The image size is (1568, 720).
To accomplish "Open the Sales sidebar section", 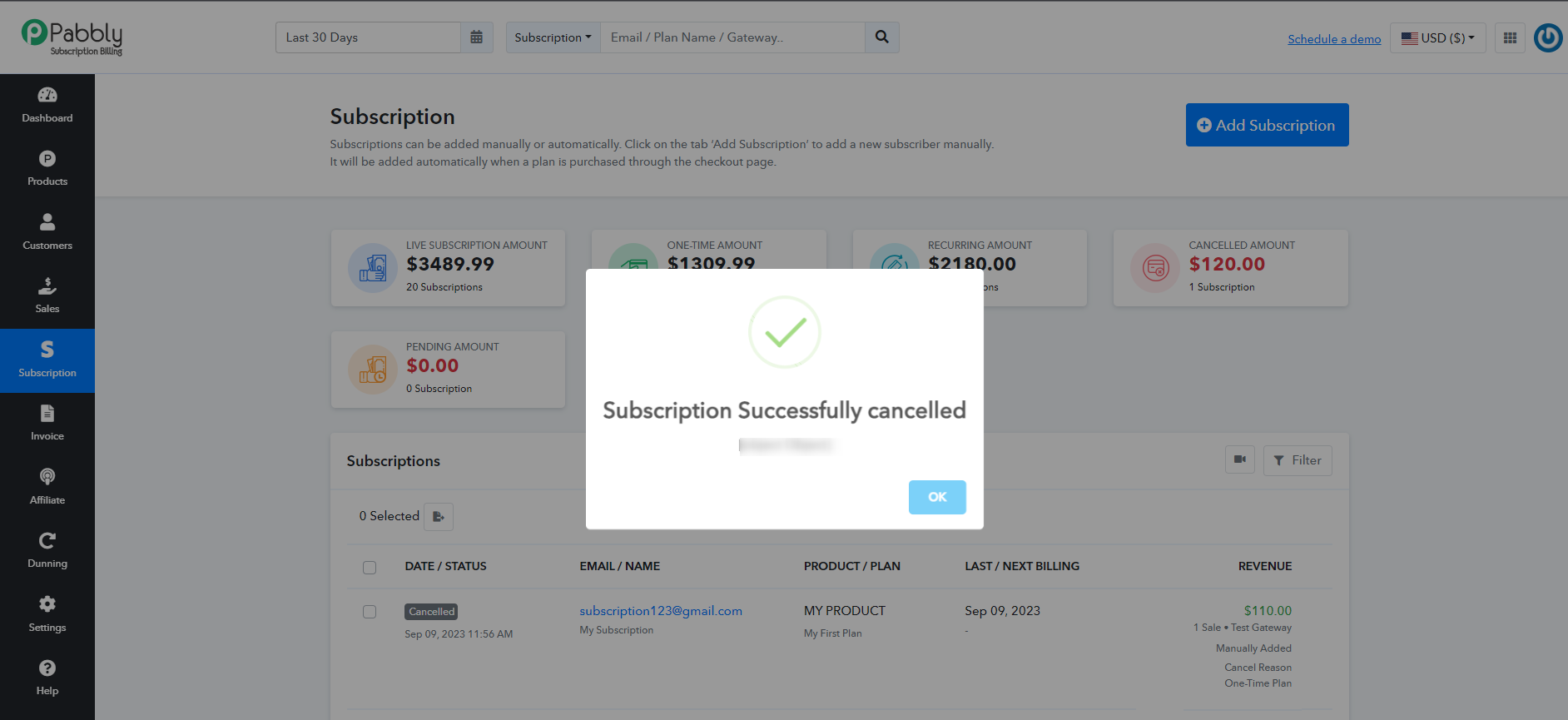I will tap(47, 296).
